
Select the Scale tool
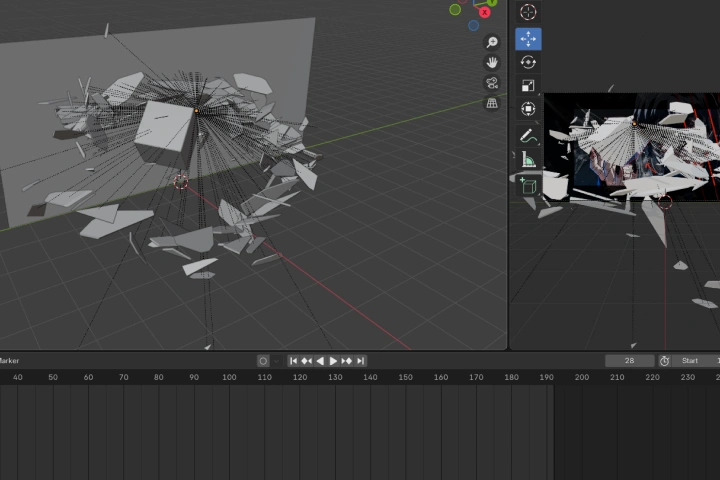[528, 85]
